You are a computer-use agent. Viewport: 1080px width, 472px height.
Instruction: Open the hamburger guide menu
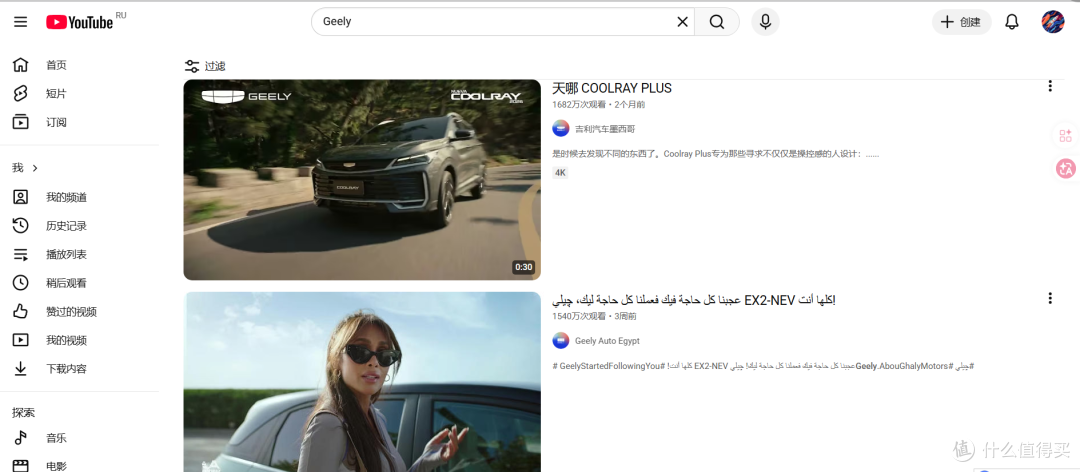coord(21,22)
